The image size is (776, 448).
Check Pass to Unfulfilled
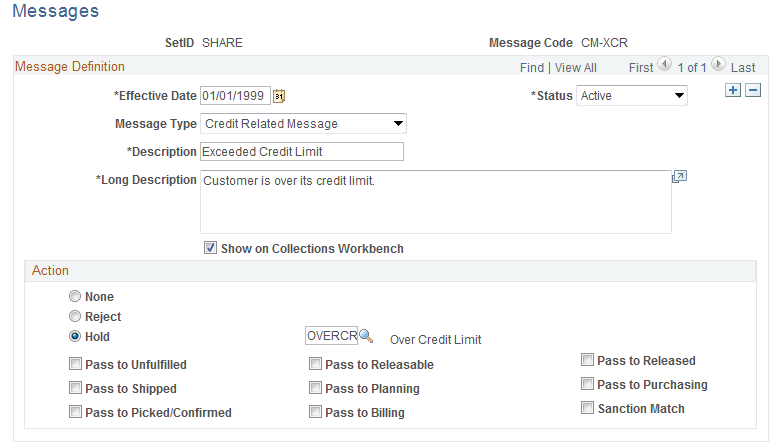point(75,364)
